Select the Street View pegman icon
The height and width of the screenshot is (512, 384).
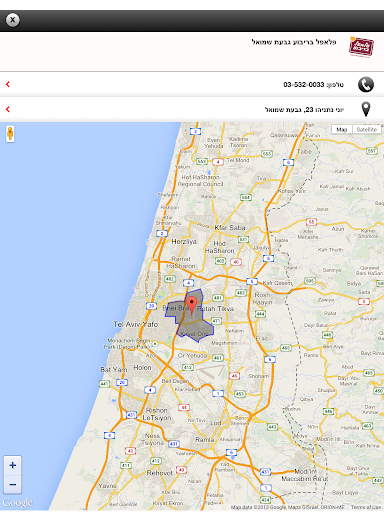pos(10,134)
